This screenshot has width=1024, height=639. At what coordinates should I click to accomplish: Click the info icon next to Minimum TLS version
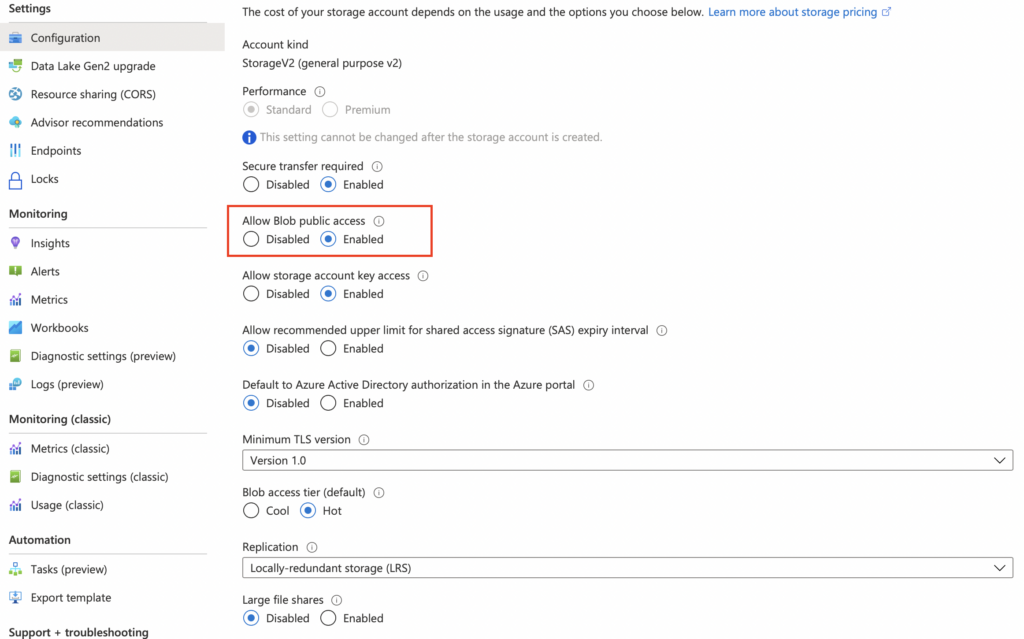pos(364,440)
